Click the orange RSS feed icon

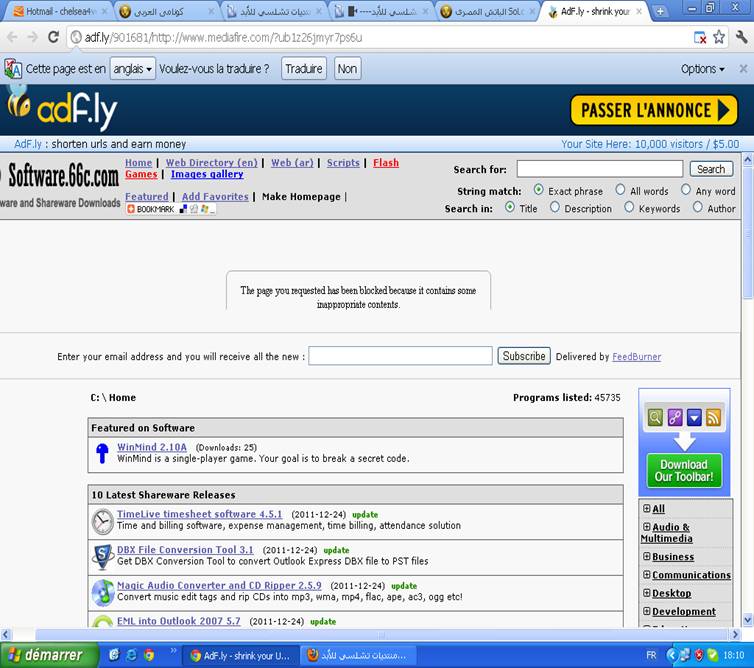click(x=714, y=417)
